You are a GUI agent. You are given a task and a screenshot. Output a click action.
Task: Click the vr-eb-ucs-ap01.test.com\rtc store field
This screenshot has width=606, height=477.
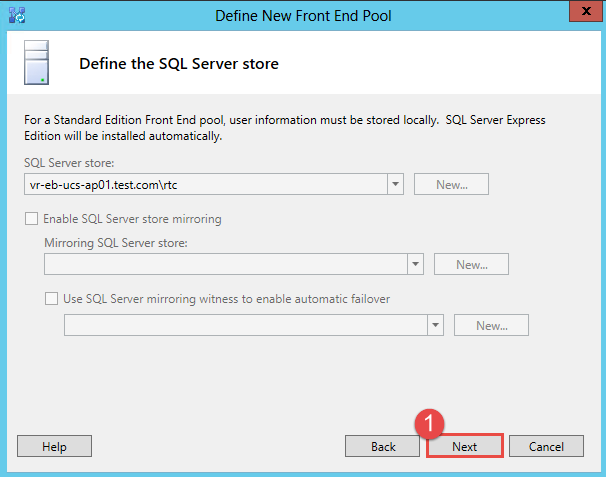(204, 184)
